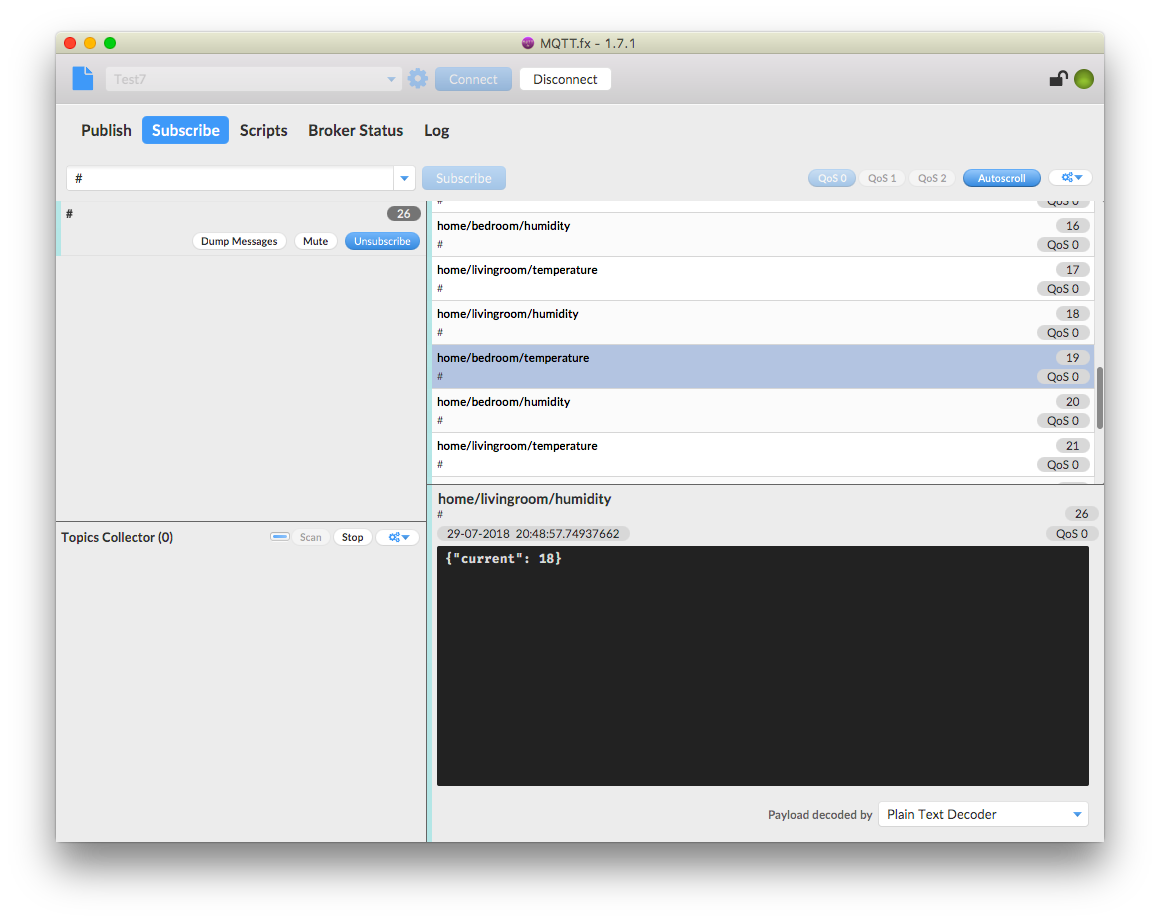Click the QoS 0 badge on message 19
Screen dimensions: 1160x922
point(1062,377)
